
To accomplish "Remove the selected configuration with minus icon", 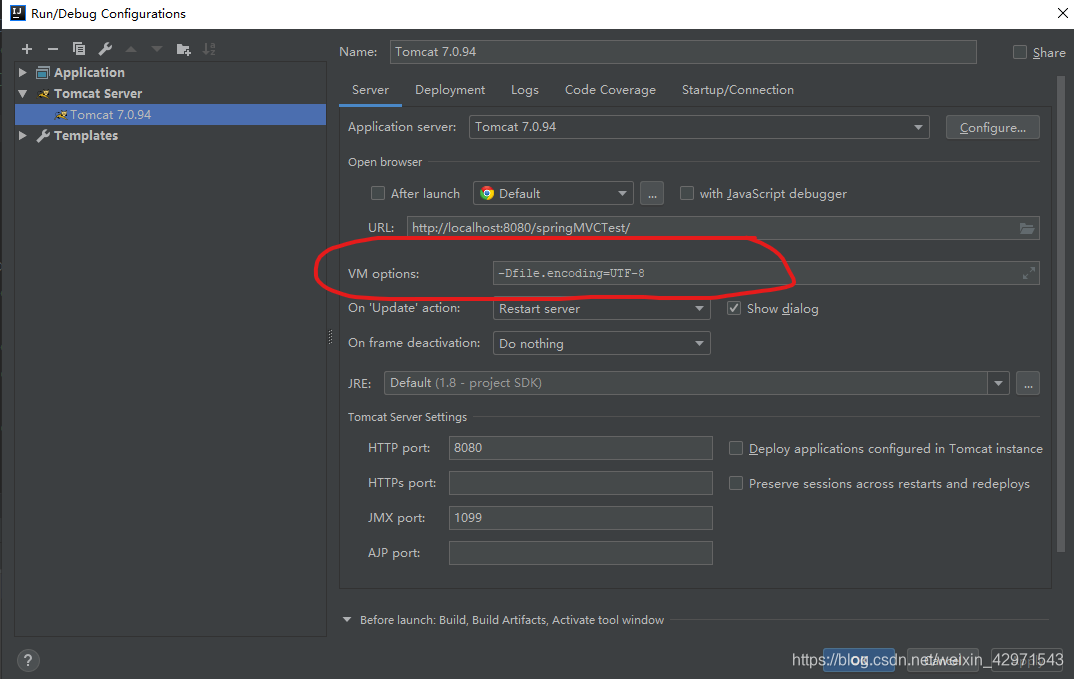I will point(53,49).
